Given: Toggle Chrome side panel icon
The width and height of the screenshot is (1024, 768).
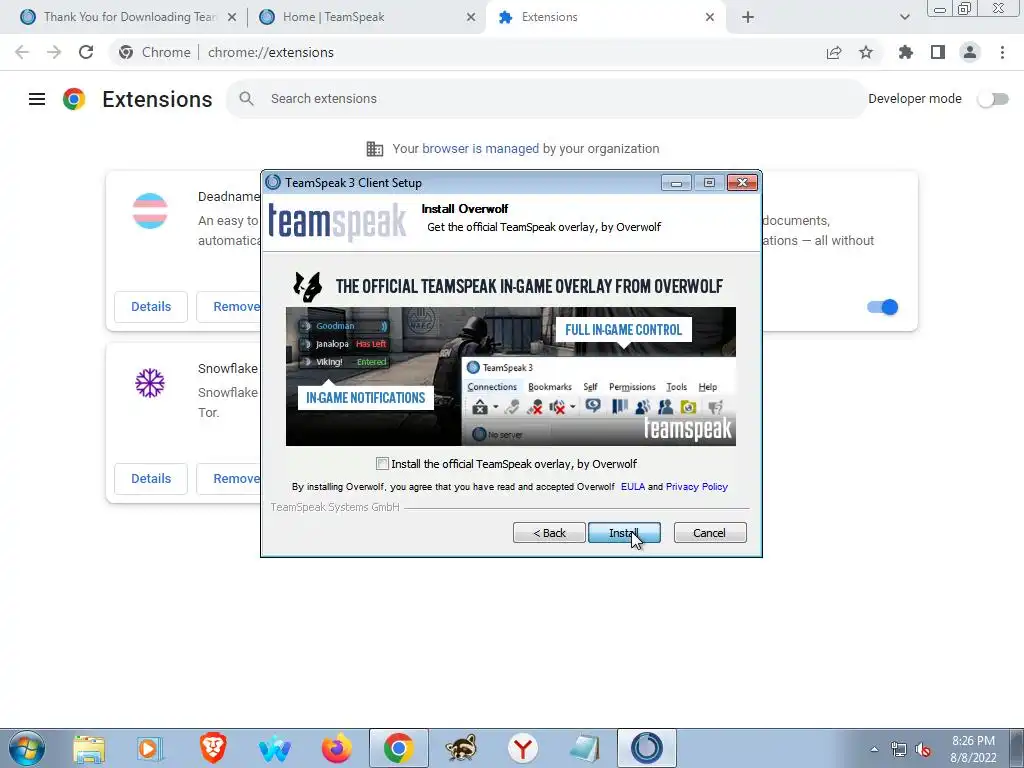Looking at the screenshot, I should [938, 52].
